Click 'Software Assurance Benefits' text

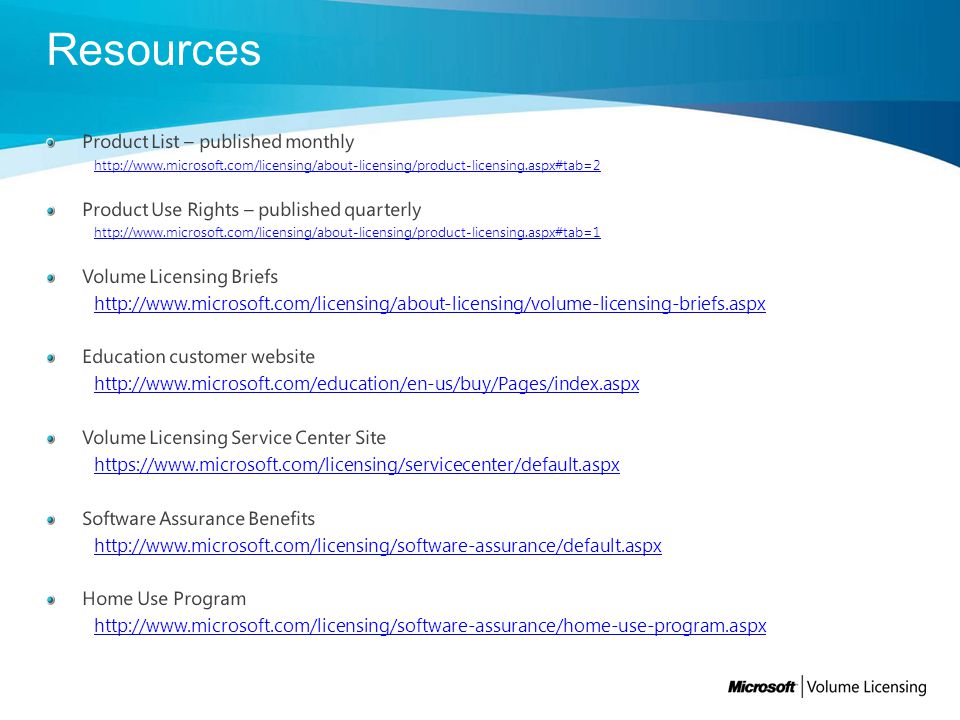click(198, 519)
